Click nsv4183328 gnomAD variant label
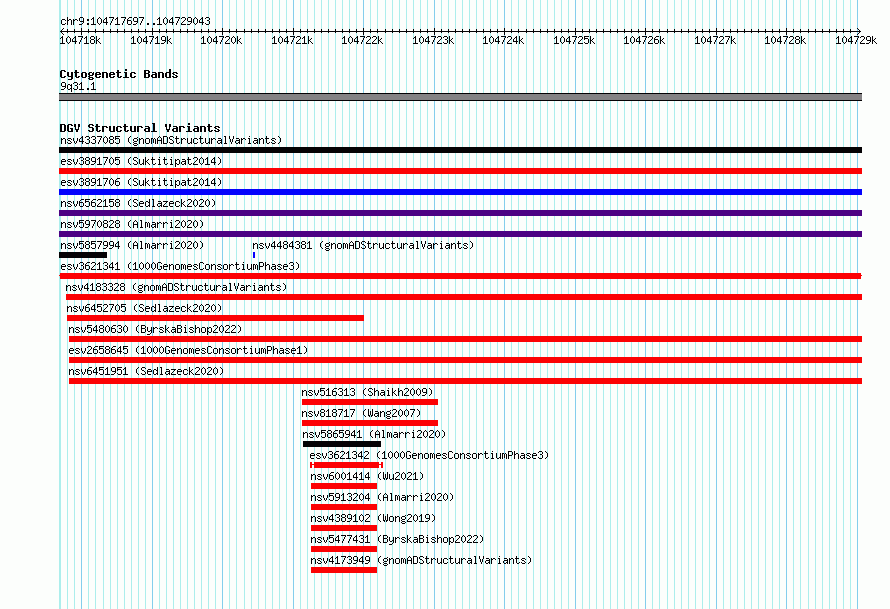890x609 pixels. pyautogui.click(x=176, y=287)
